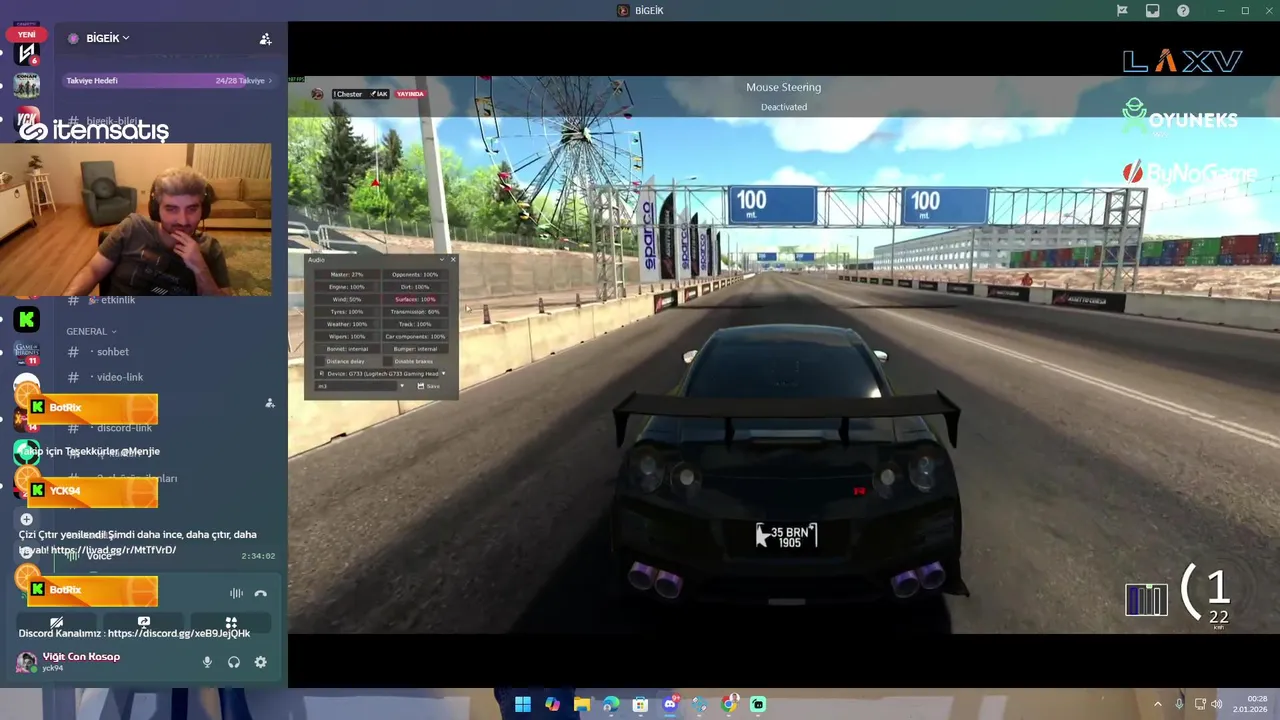Viewport: 1280px width, 720px height.
Task: Expand Takviye Hedefi boost goal arrow
Action: coord(270,81)
